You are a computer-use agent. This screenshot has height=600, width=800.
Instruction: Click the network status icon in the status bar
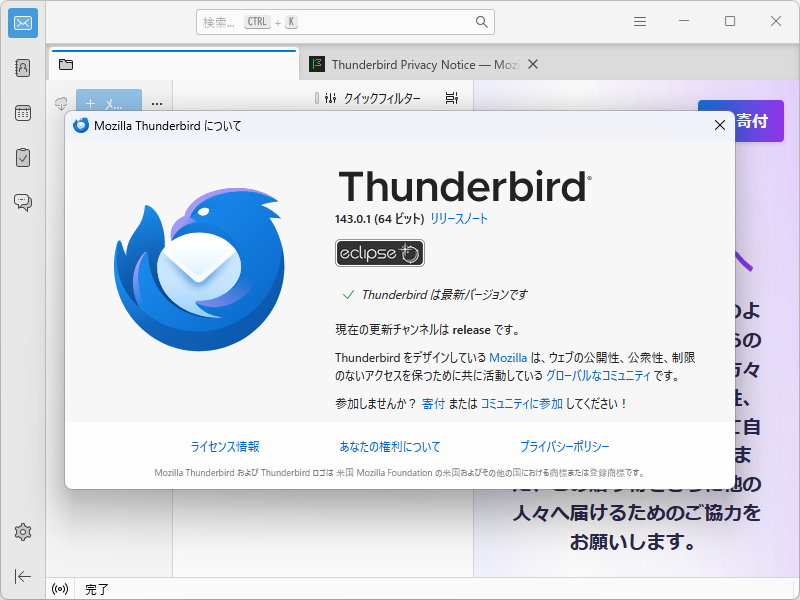59,589
